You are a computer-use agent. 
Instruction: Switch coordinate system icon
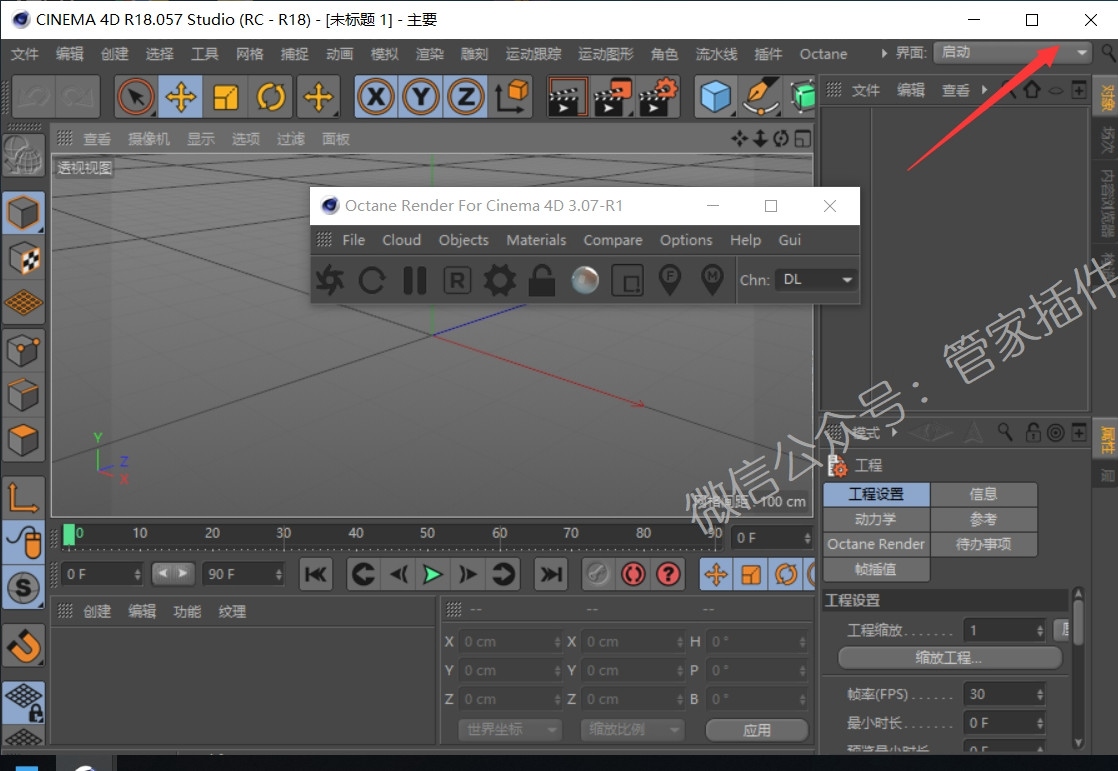[511, 96]
